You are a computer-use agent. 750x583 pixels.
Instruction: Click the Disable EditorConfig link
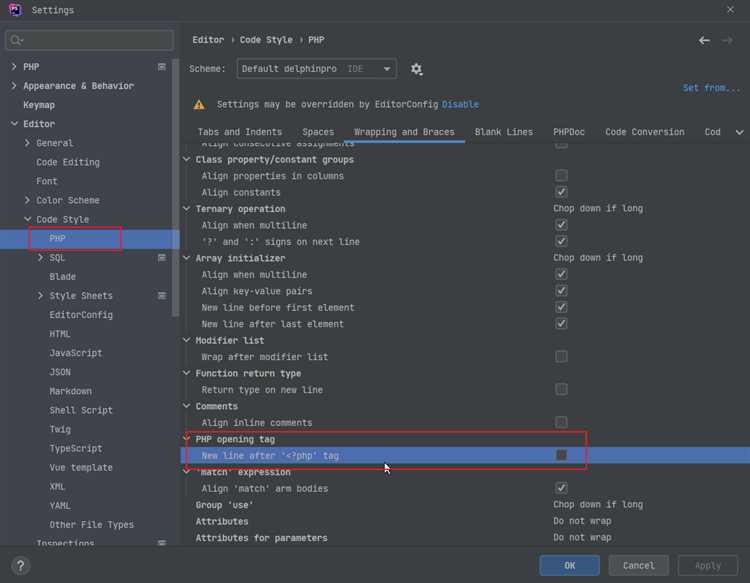460,104
